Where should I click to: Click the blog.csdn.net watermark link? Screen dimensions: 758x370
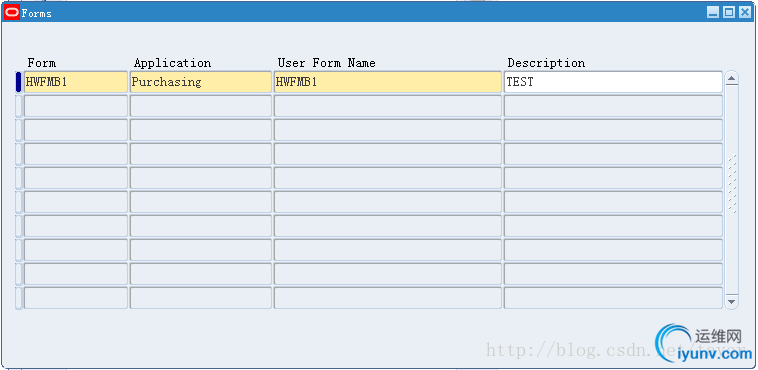570,349
